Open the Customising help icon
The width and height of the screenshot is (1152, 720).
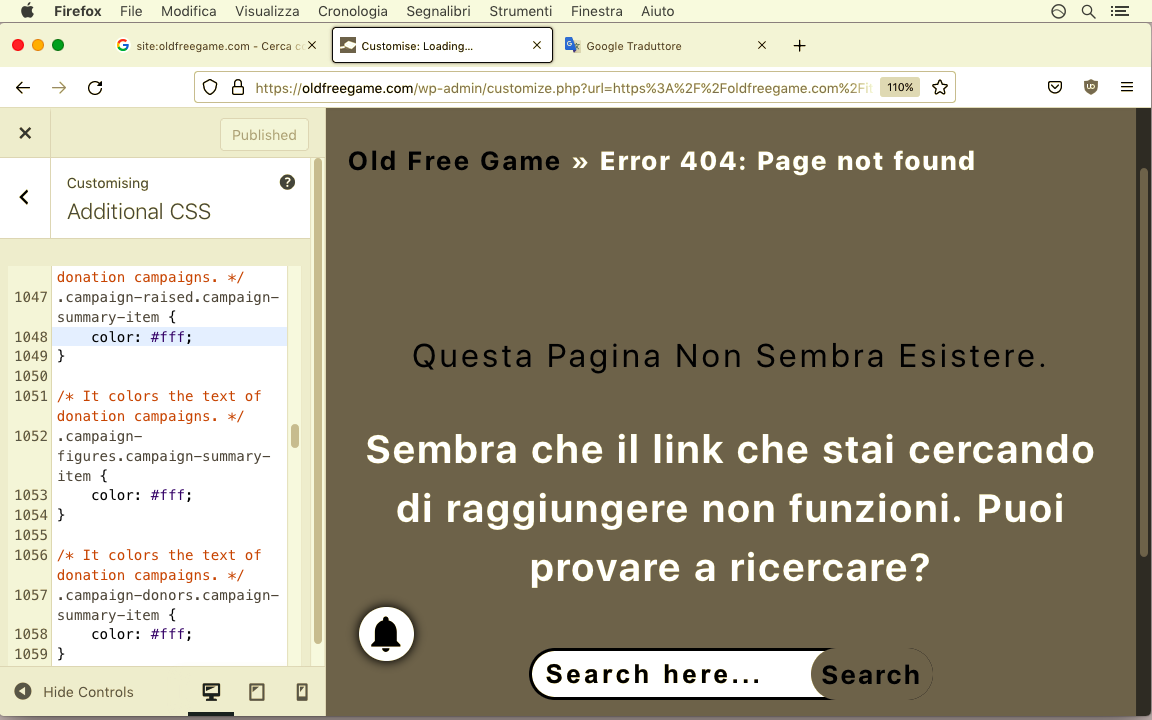pyautogui.click(x=287, y=182)
